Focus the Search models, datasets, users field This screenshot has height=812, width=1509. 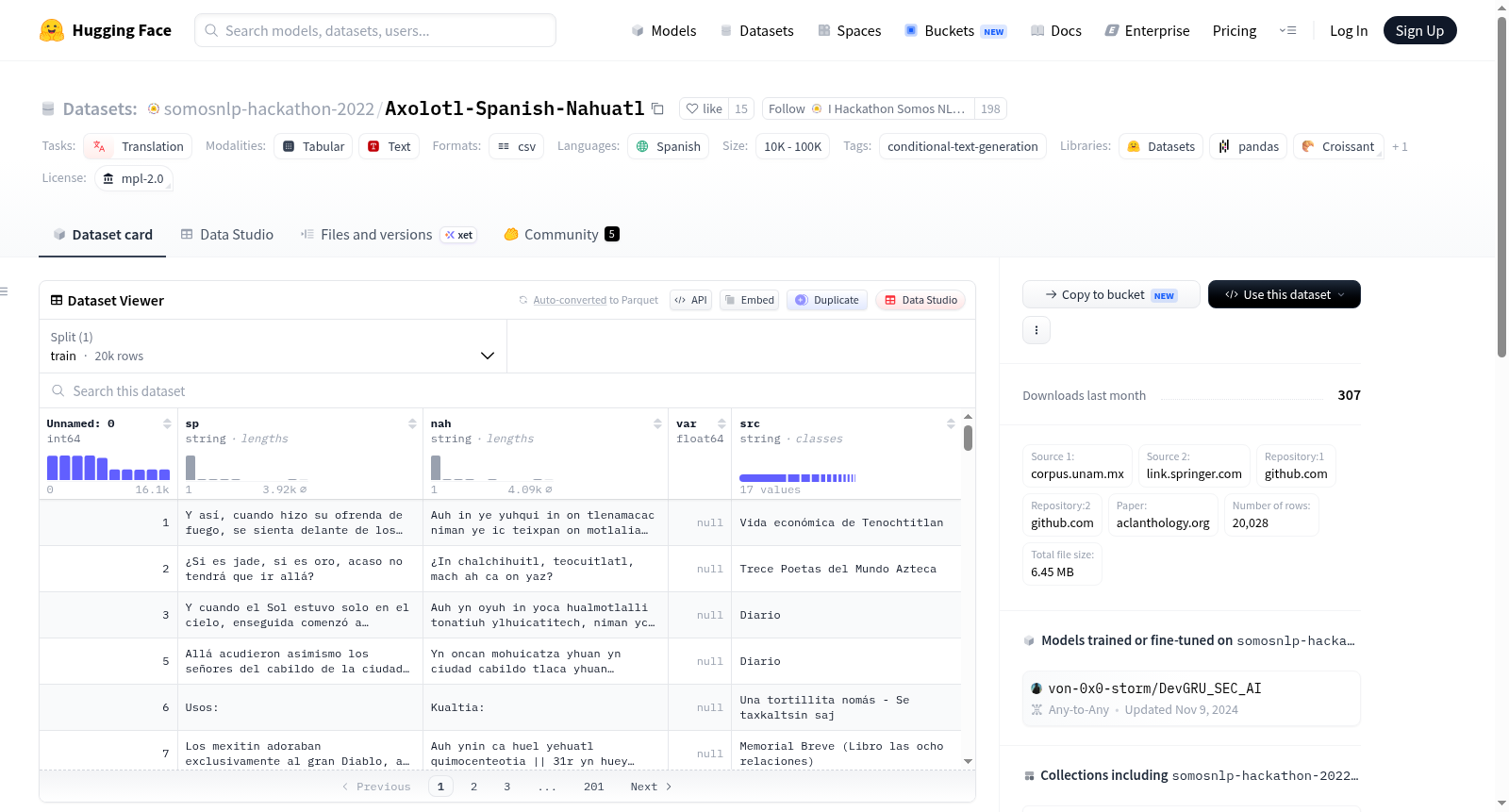[375, 30]
